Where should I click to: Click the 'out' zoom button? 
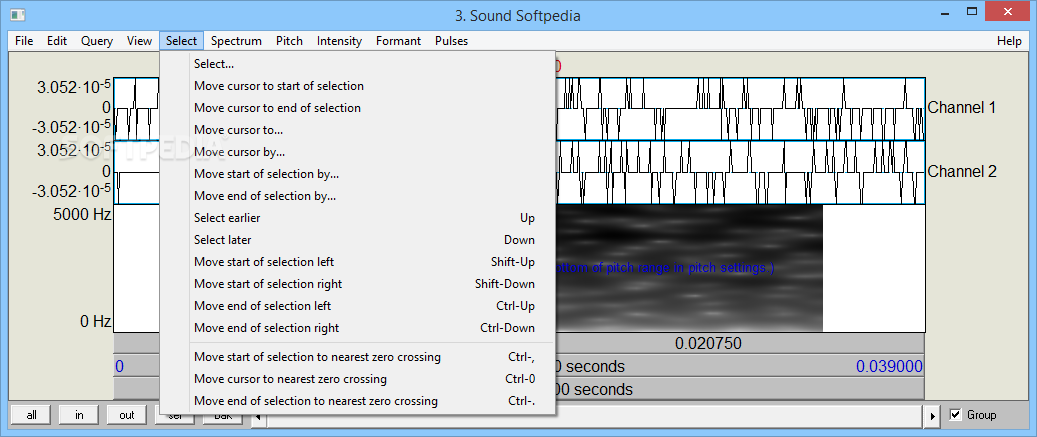click(x=127, y=415)
